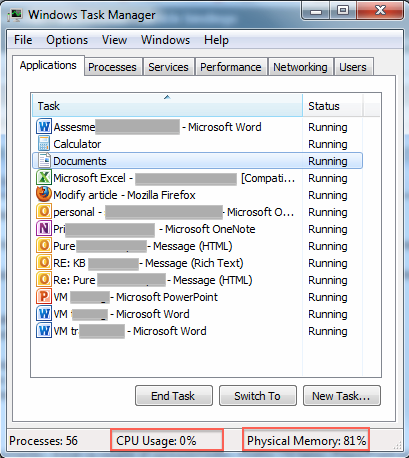The height and width of the screenshot is (458, 409).
Task: Click the Documents folder icon
Action: [44, 161]
